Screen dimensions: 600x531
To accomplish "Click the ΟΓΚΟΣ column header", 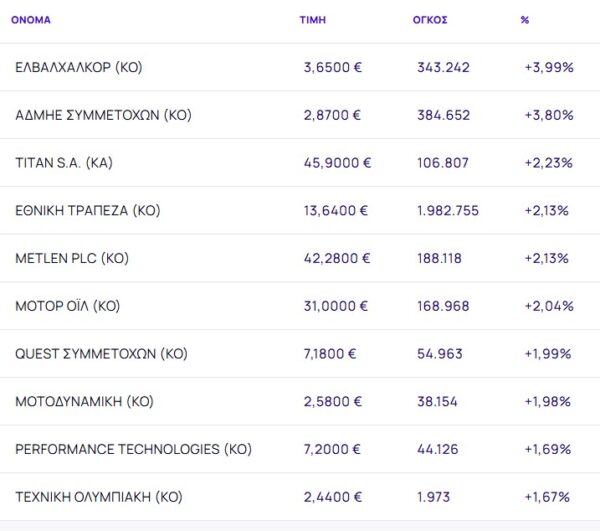I will pyautogui.click(x=430, y=20).
